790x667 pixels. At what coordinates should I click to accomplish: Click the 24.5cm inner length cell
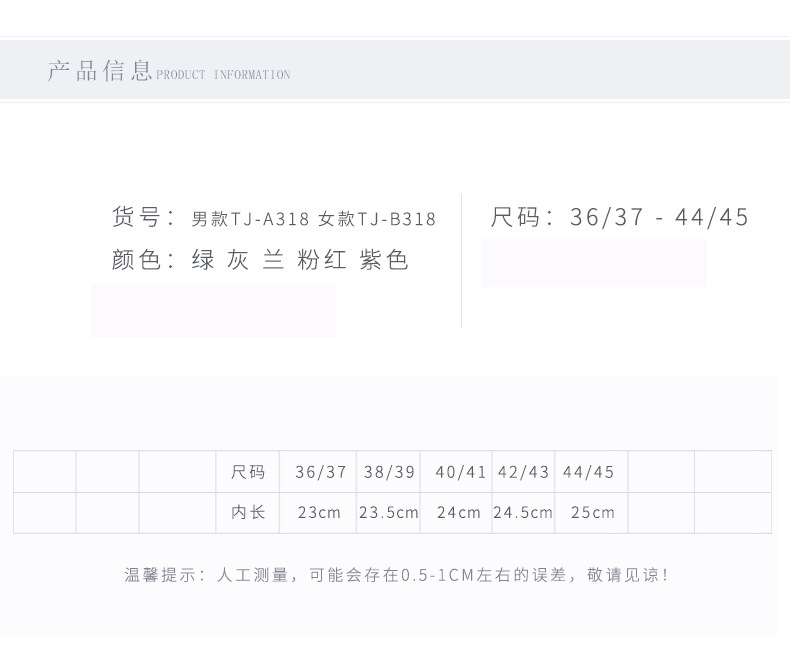tap(523, 512)
